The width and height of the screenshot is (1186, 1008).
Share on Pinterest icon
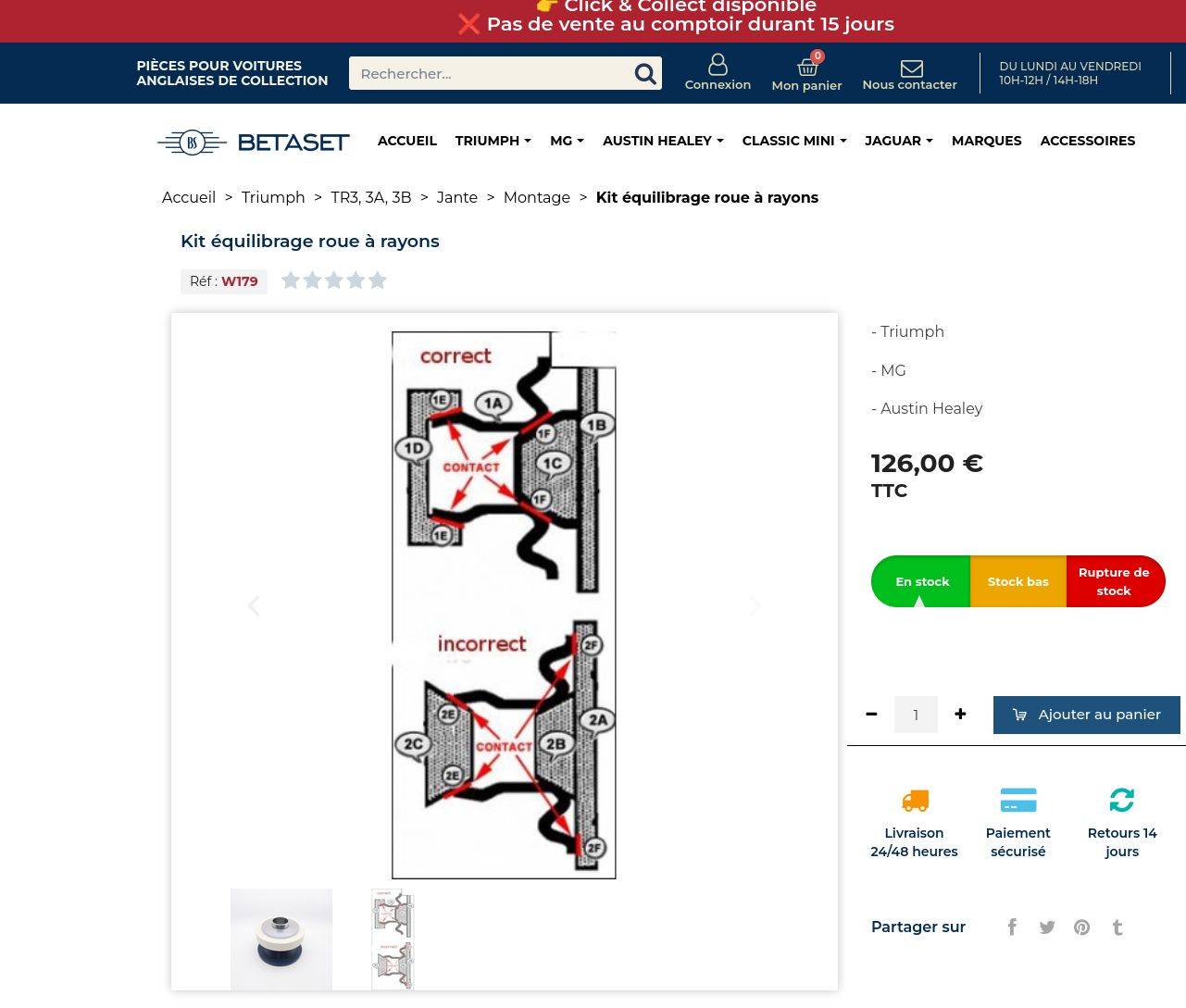pos(1081,927)
